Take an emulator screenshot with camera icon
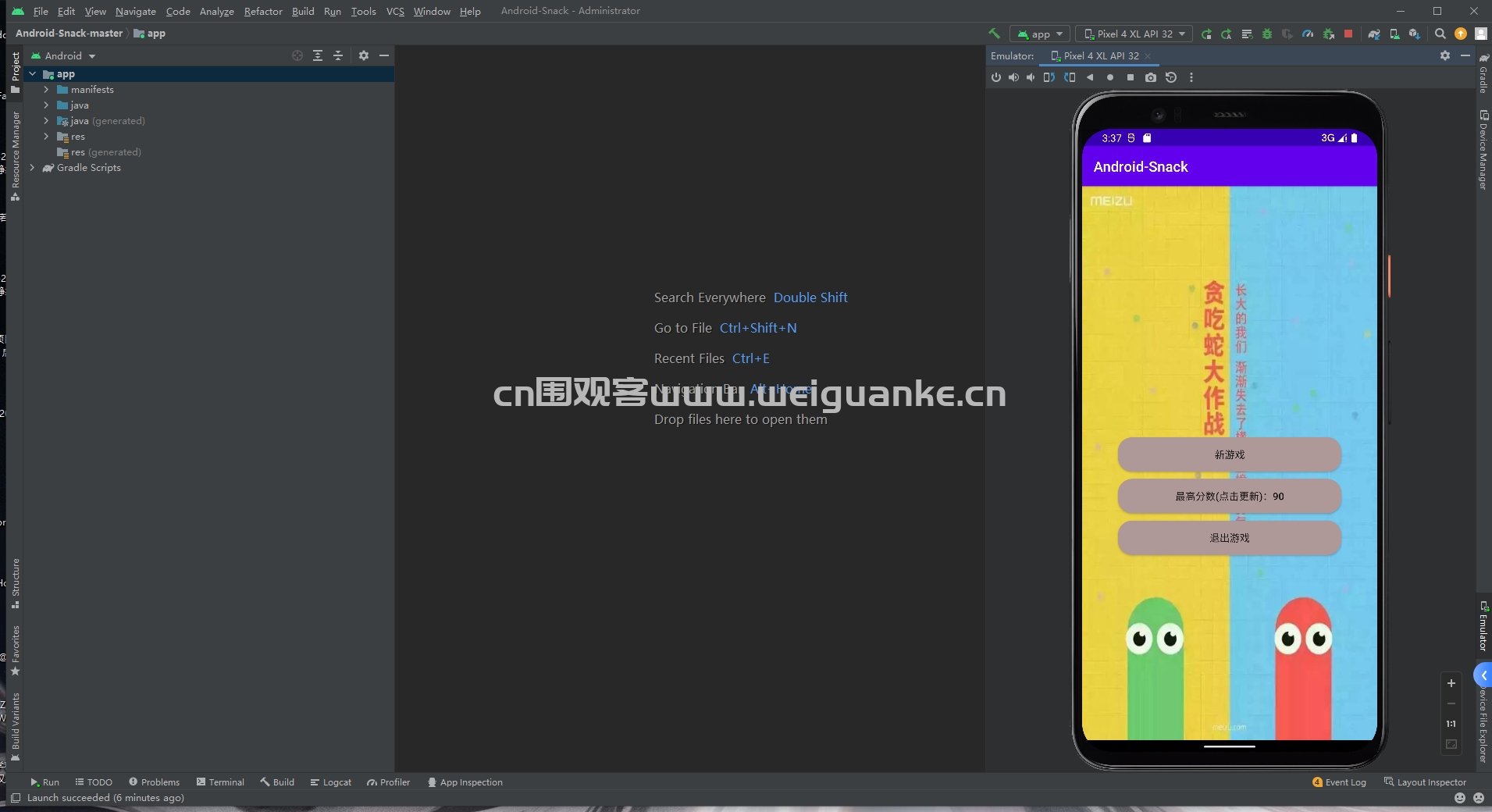The height and width of the screenshot is (812, 1492). click(x=1151, y=77)
